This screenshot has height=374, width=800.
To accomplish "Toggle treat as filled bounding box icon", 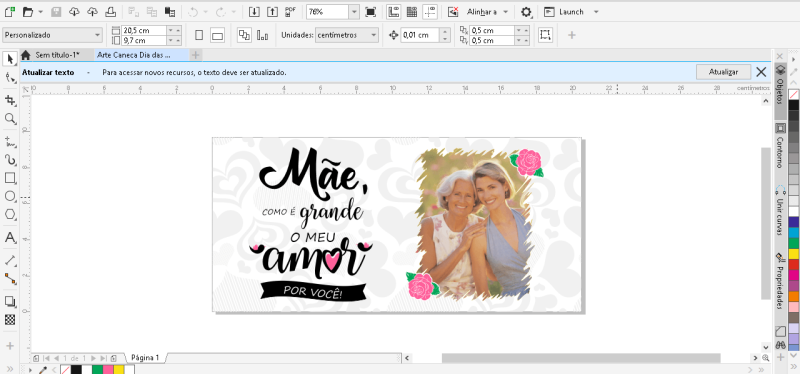I will [x=545, y=35].
